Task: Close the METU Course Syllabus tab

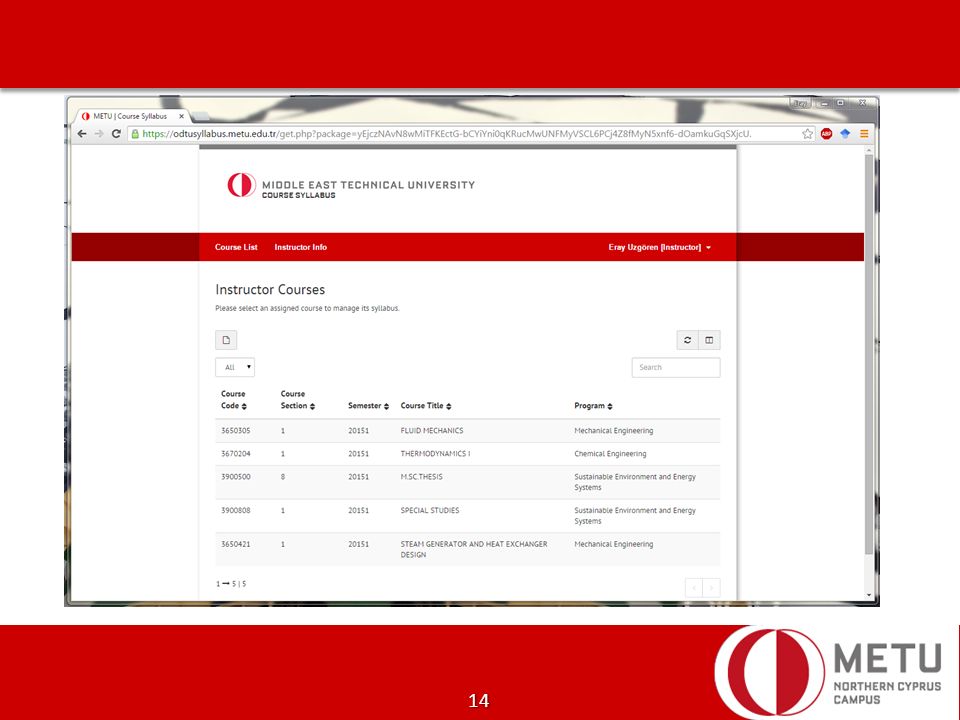Action: tap(181, 116)
